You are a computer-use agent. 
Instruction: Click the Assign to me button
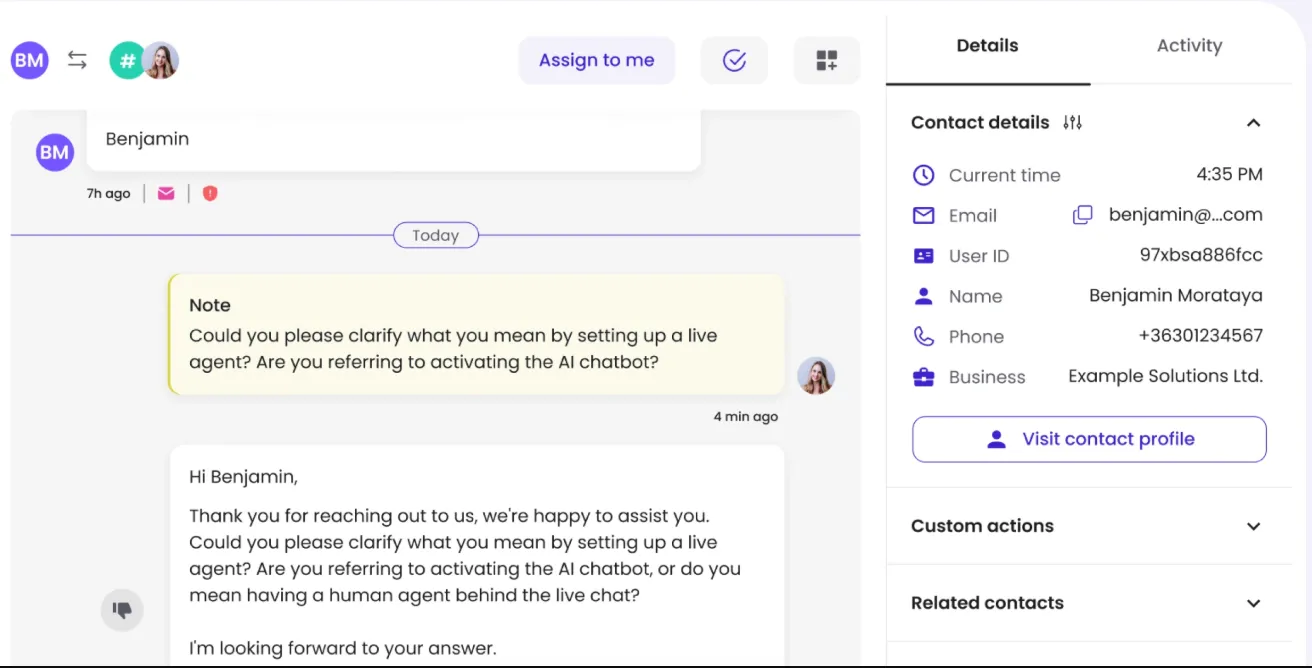tap(597, 60)
